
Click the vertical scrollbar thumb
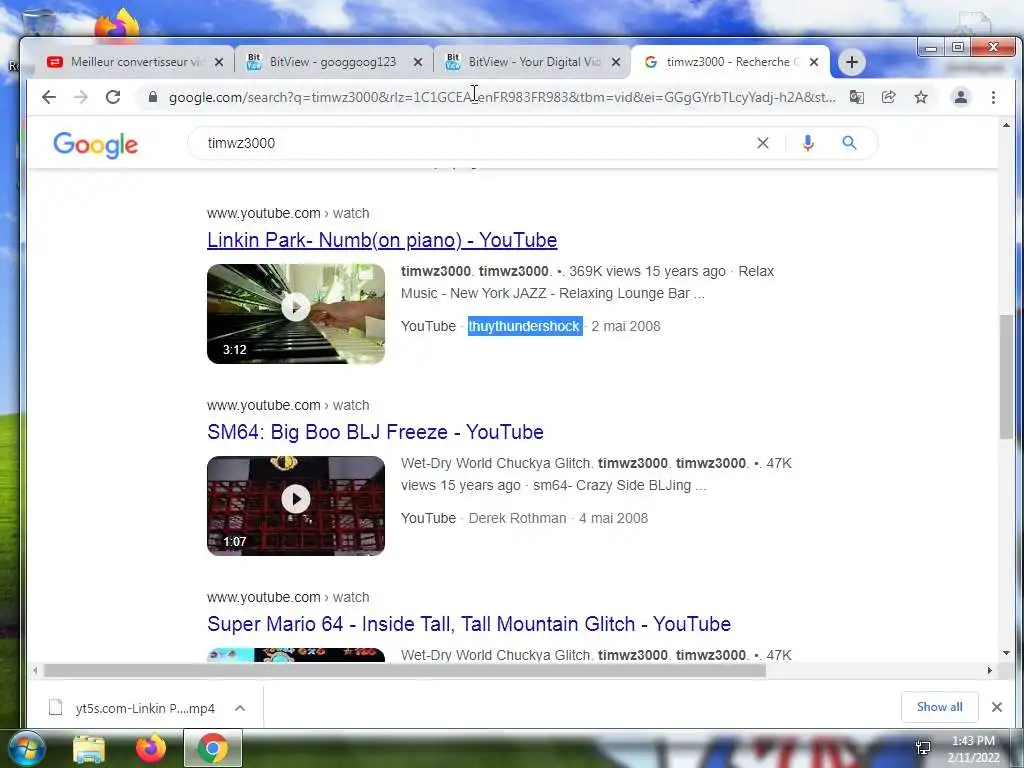1006,377
